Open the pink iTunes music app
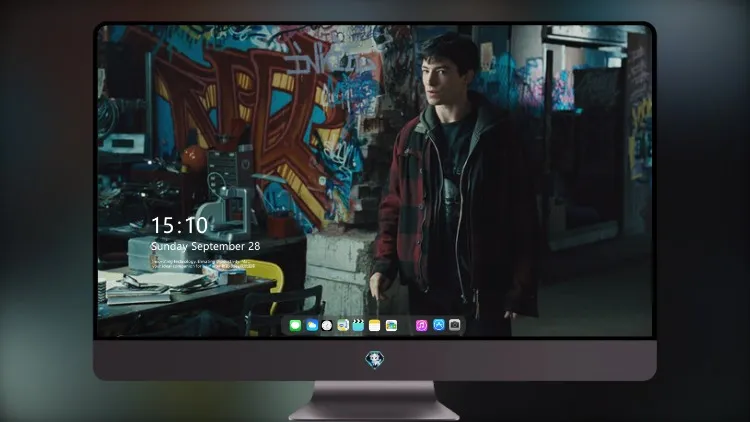 pyautogui.click(x=421, y=325)
